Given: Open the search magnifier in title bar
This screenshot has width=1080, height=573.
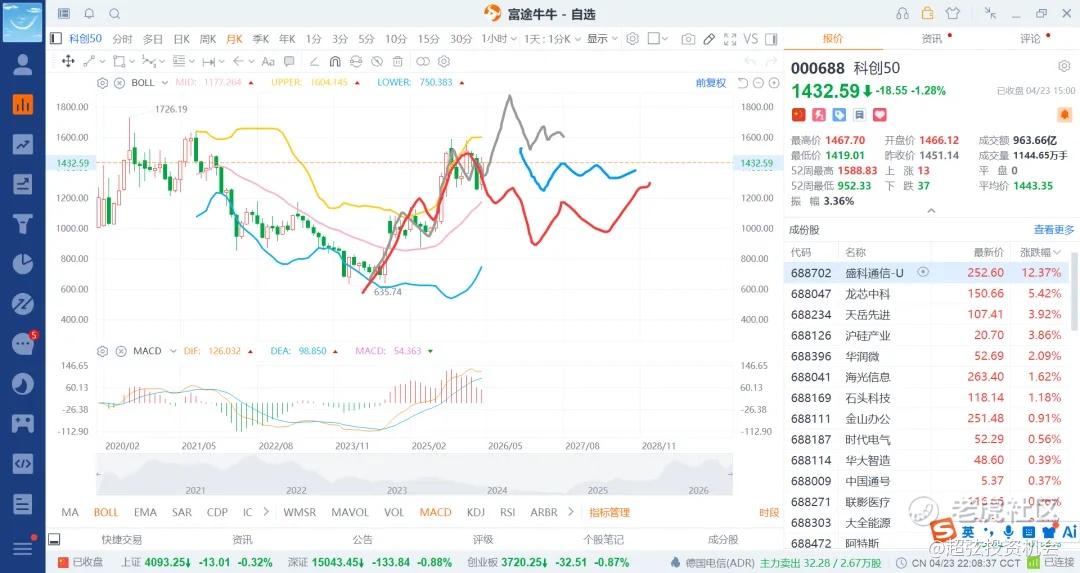Looking at the screenshot, I should [114, 14].
